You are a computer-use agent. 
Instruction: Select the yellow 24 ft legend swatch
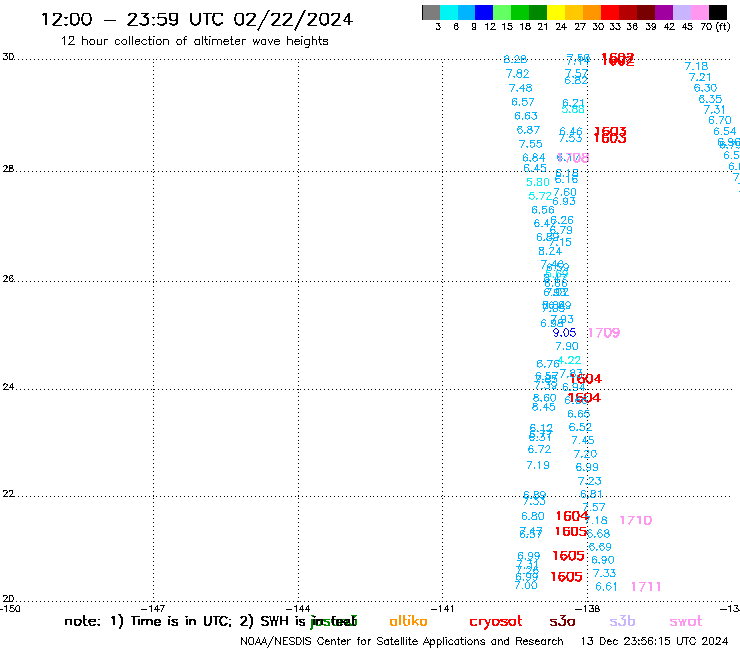556,12
